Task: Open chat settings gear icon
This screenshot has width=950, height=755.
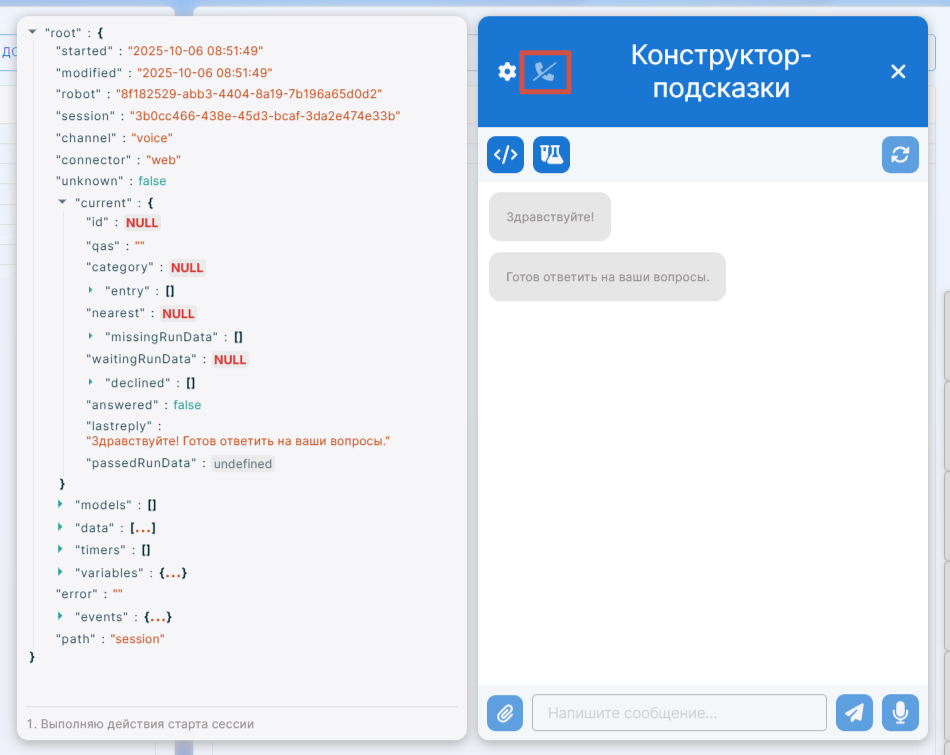Action: pos(507,72)
